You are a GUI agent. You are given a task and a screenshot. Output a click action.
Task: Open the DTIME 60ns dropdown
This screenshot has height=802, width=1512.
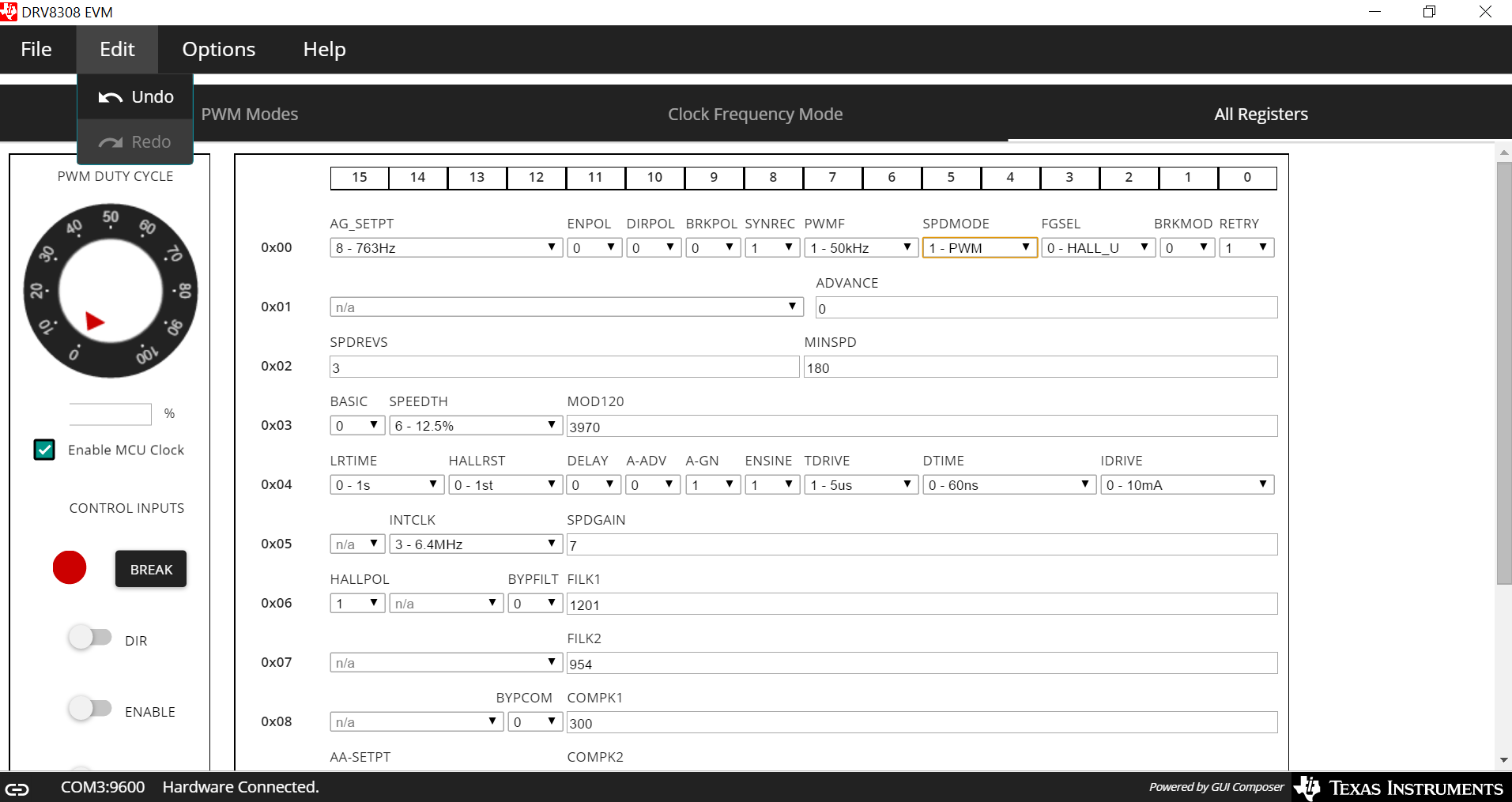coord(1009,484)
